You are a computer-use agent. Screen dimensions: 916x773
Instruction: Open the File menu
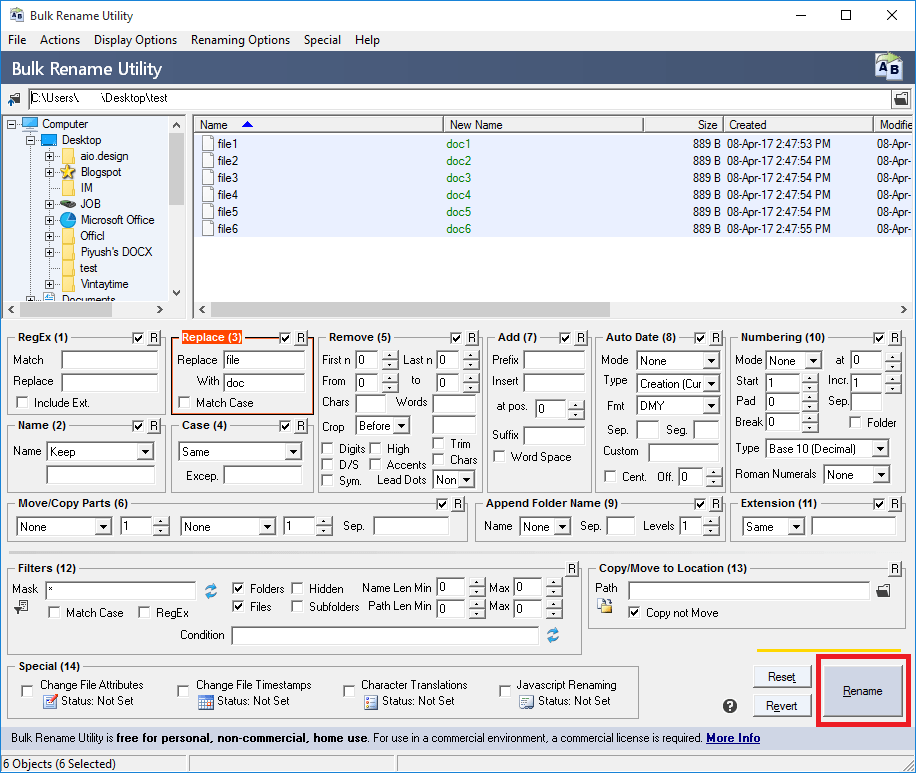click(17, 40)
